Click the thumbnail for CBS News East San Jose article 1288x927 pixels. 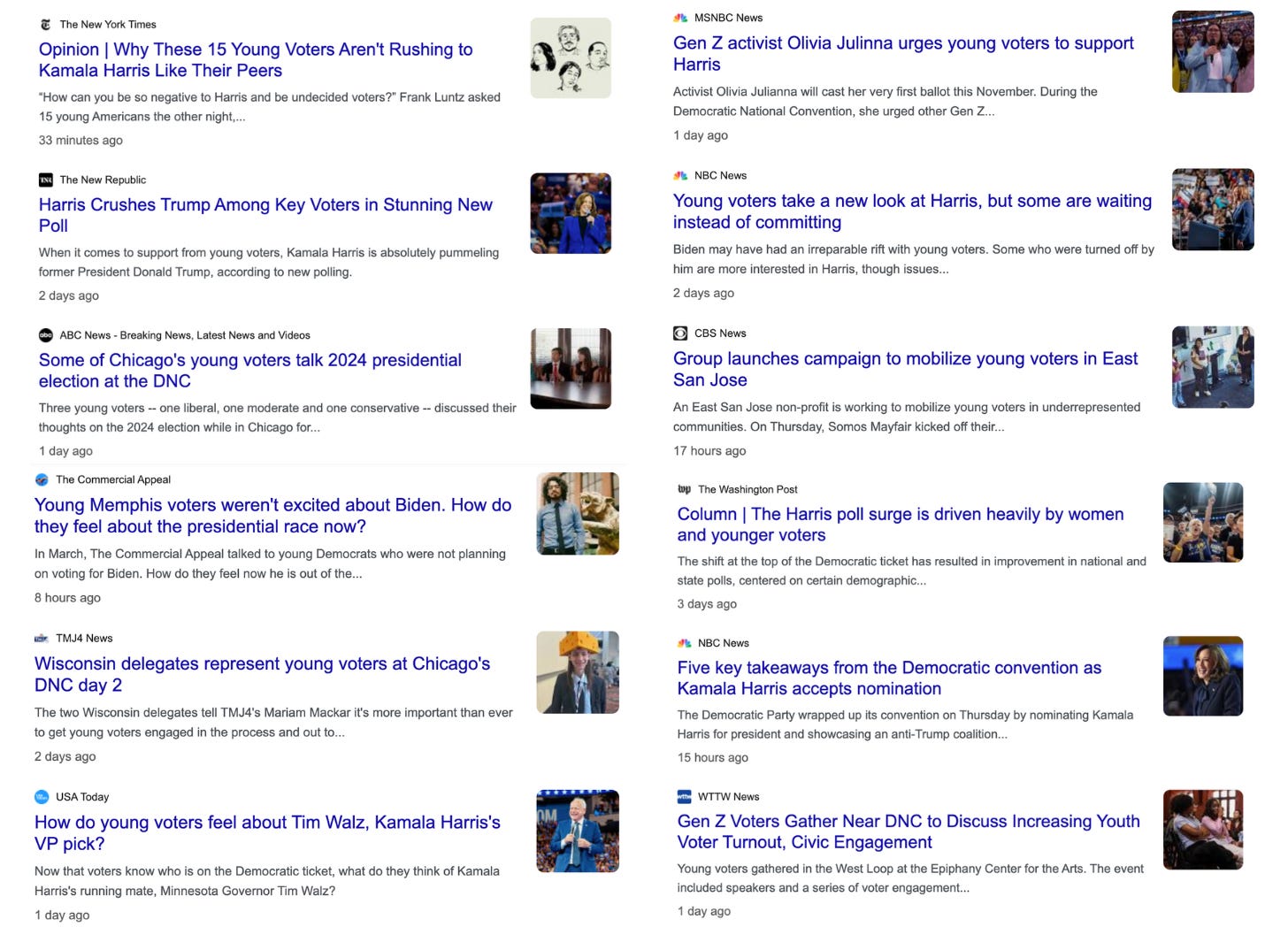tap(1213, 367)
